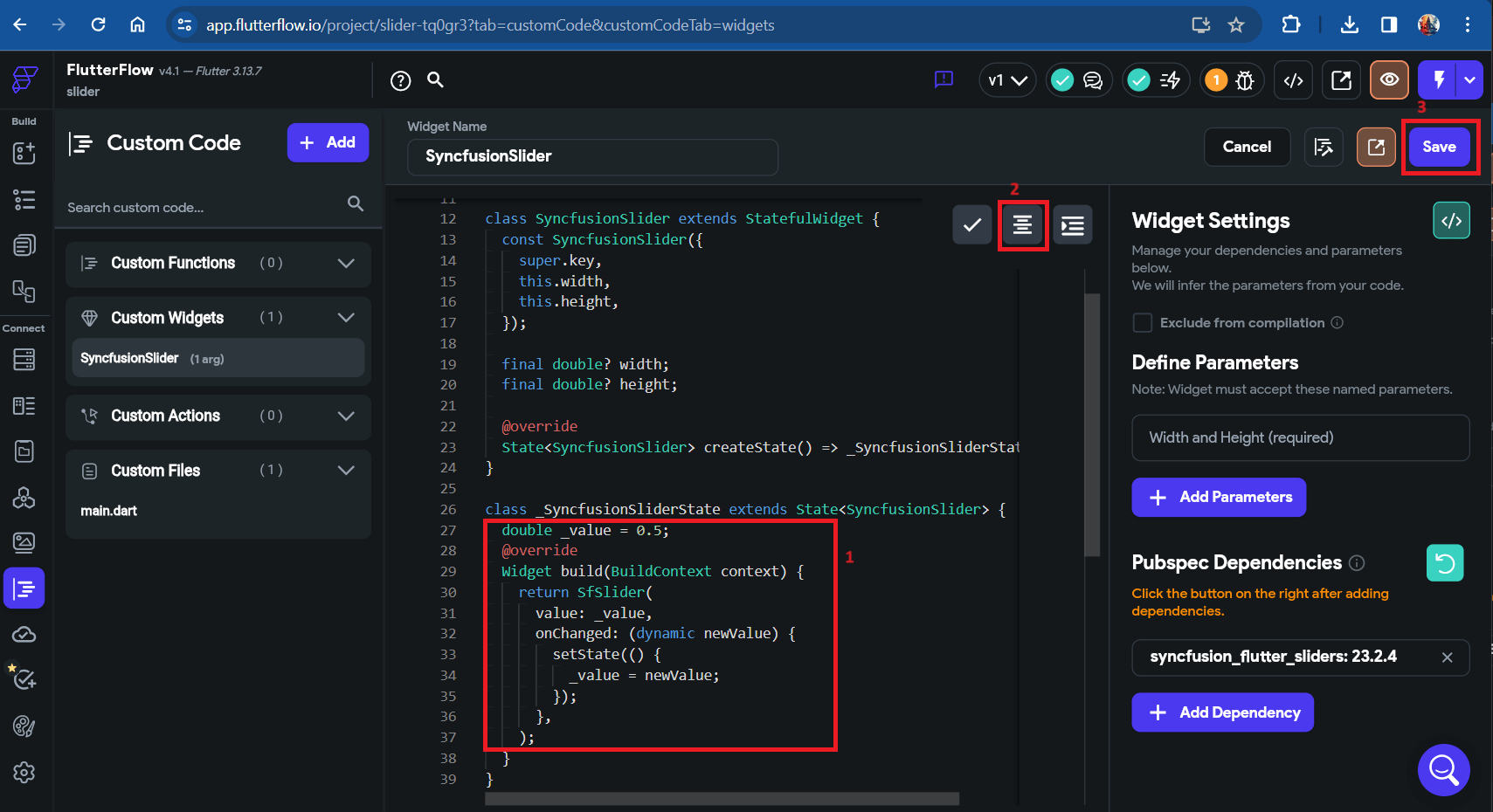Open the Widget Palette add icon
The height and width of the screenshot is (812, 1493).
pos(24,153)
